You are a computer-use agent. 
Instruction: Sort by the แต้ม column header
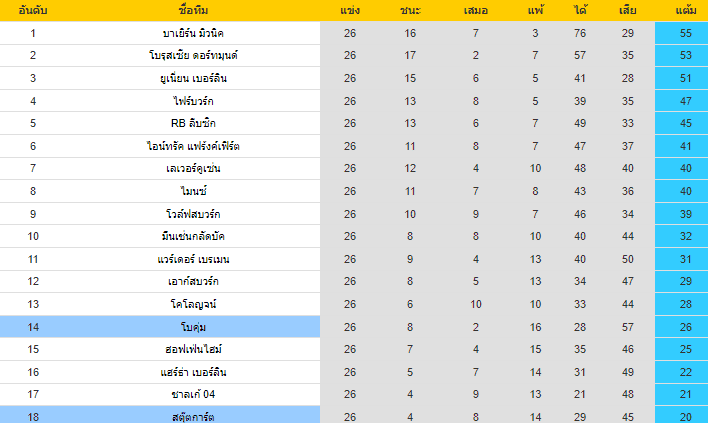686,11
